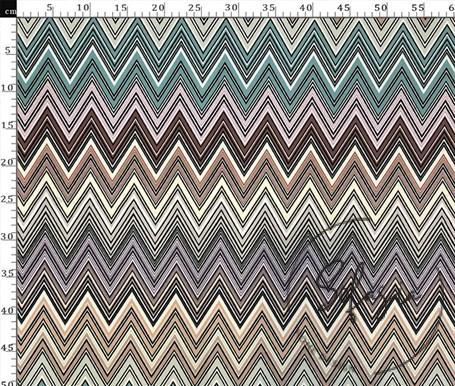The height and width of the screenshot is (386, 455).
Task: Select the 15 mark on top ruler
Action: [x=122, y=7]
